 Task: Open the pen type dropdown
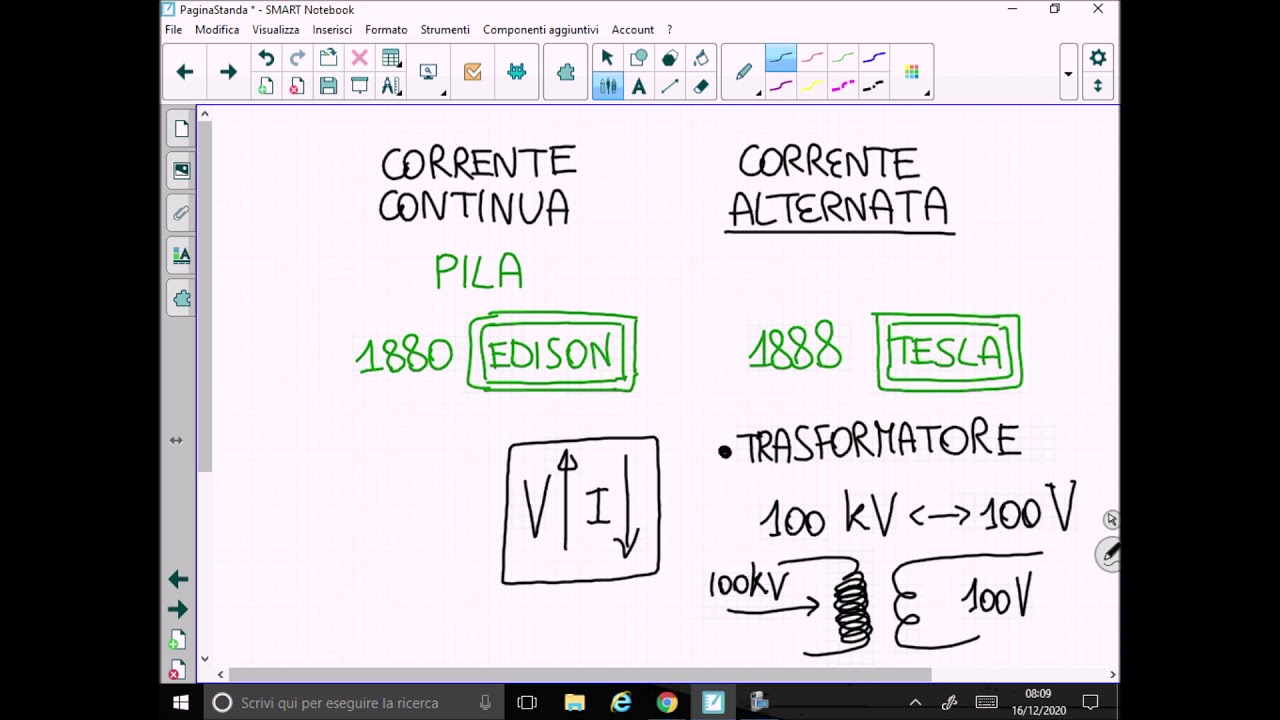tap(745, 72)
